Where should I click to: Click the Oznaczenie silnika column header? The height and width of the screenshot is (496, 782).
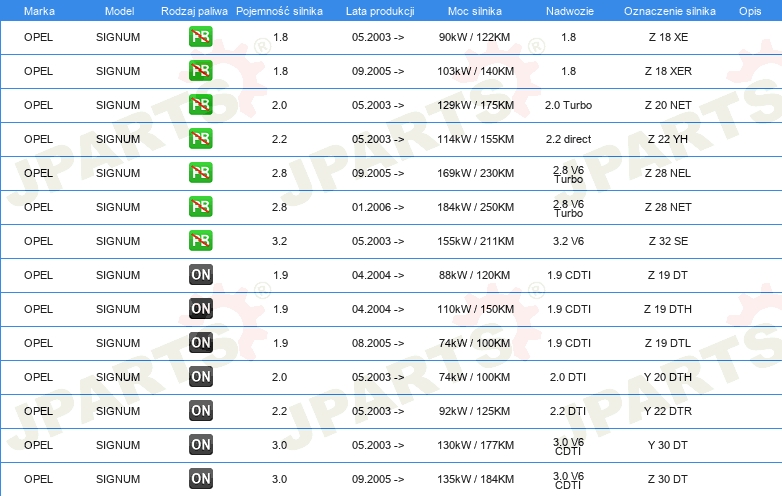pyautogui.click(x=670, y=11)
